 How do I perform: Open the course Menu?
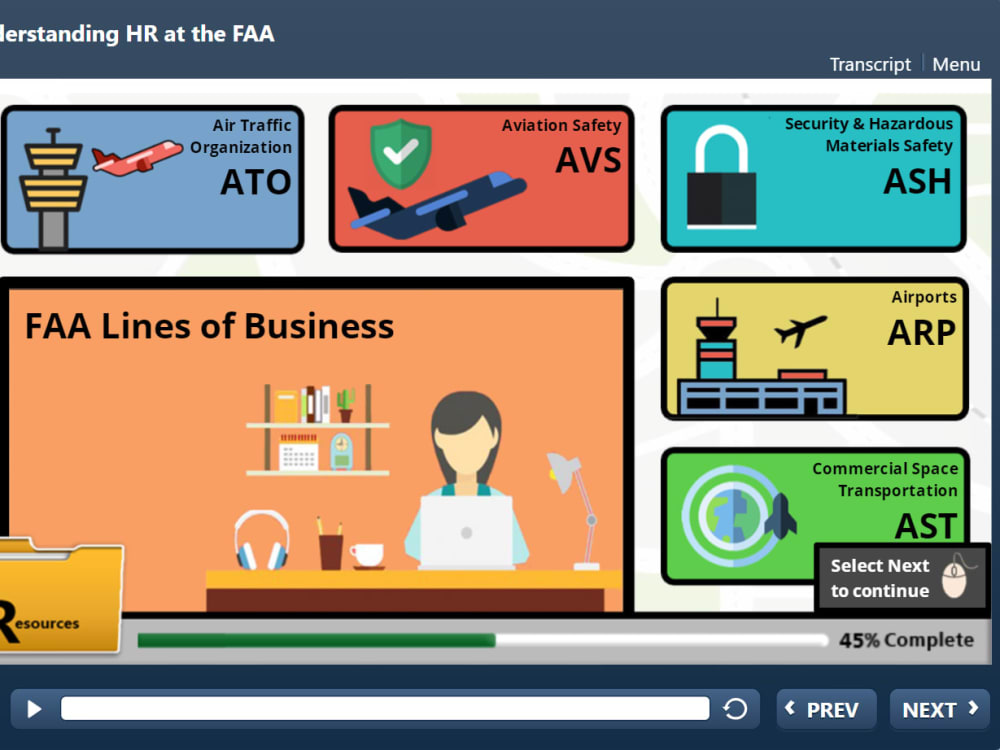955,64
